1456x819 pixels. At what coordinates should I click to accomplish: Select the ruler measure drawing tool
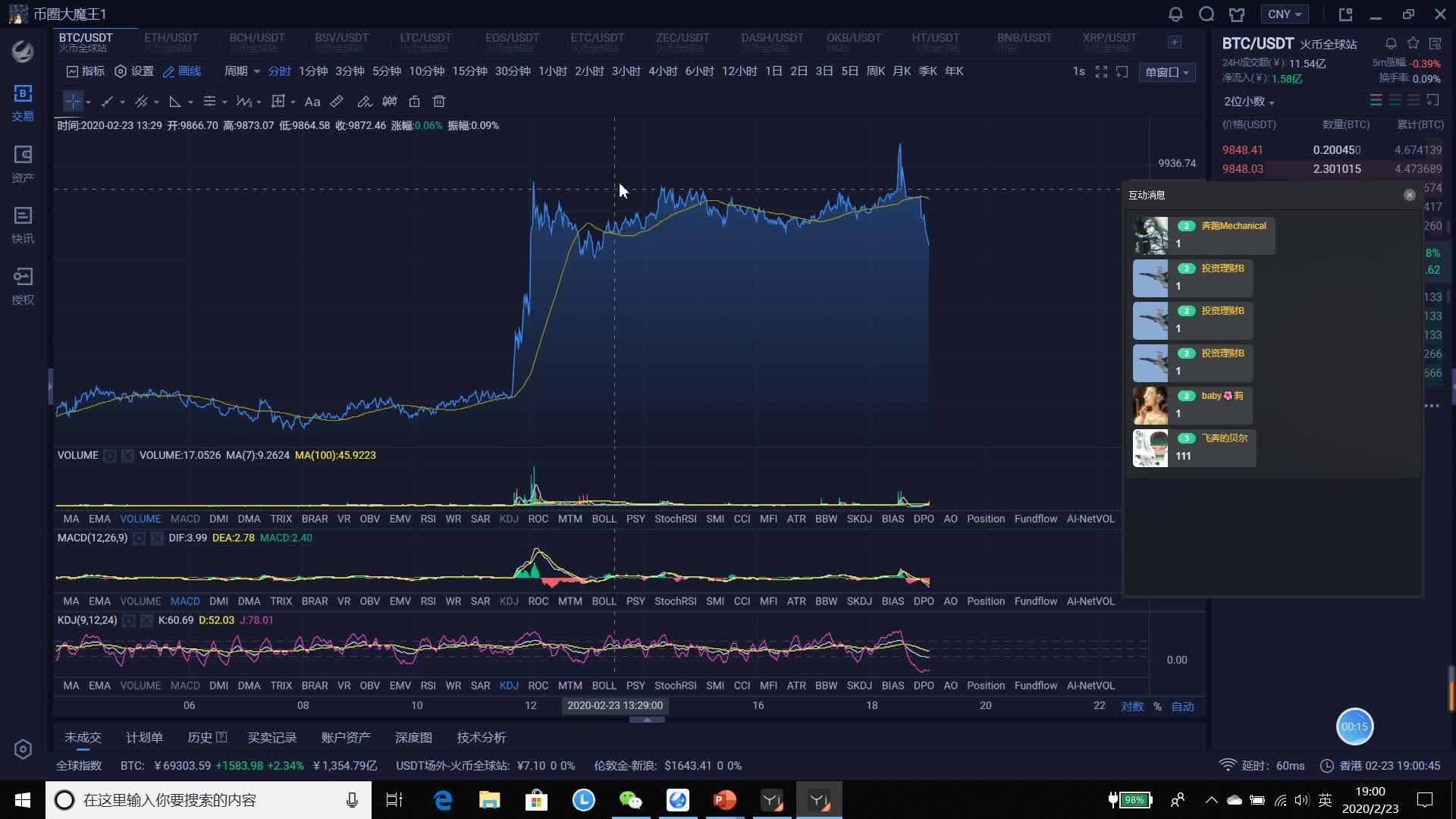[x=337, y=101]
